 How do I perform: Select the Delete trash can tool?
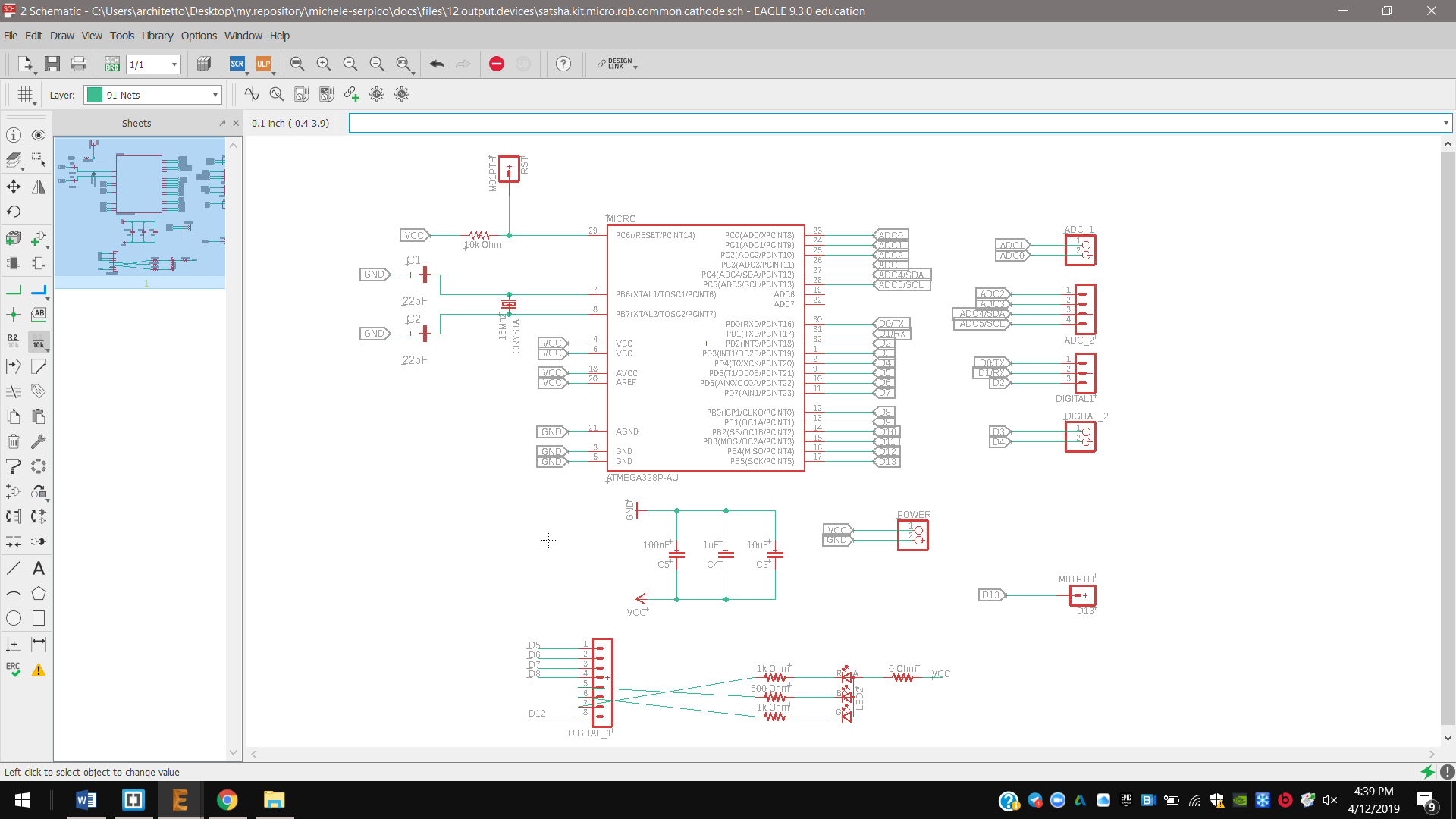(14, 441)
